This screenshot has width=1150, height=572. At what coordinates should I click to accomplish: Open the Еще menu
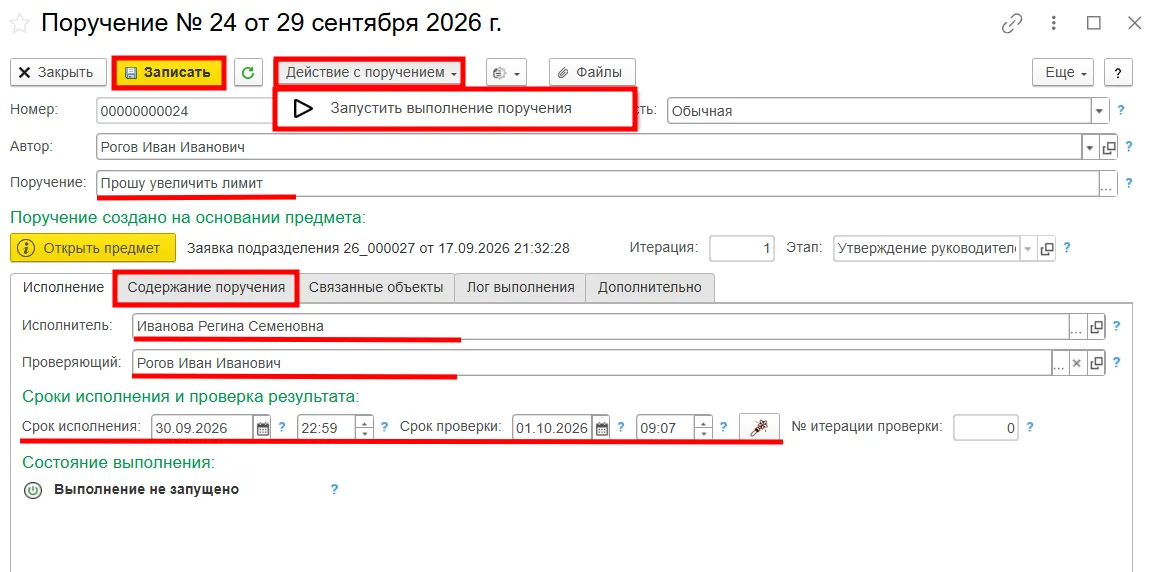tap(1063, 73)
